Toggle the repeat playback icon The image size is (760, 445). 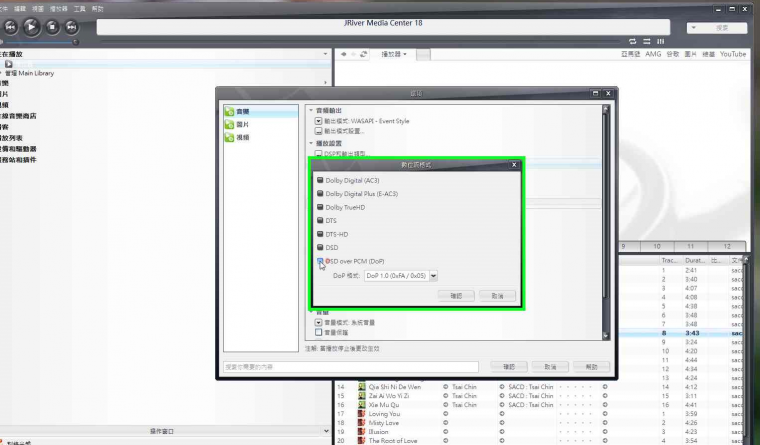(633, 42)
